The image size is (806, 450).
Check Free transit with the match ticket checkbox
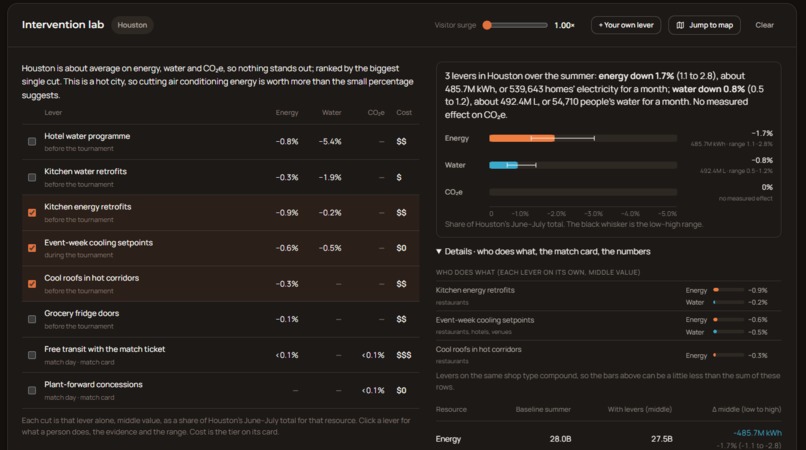[x=32, y=355]
